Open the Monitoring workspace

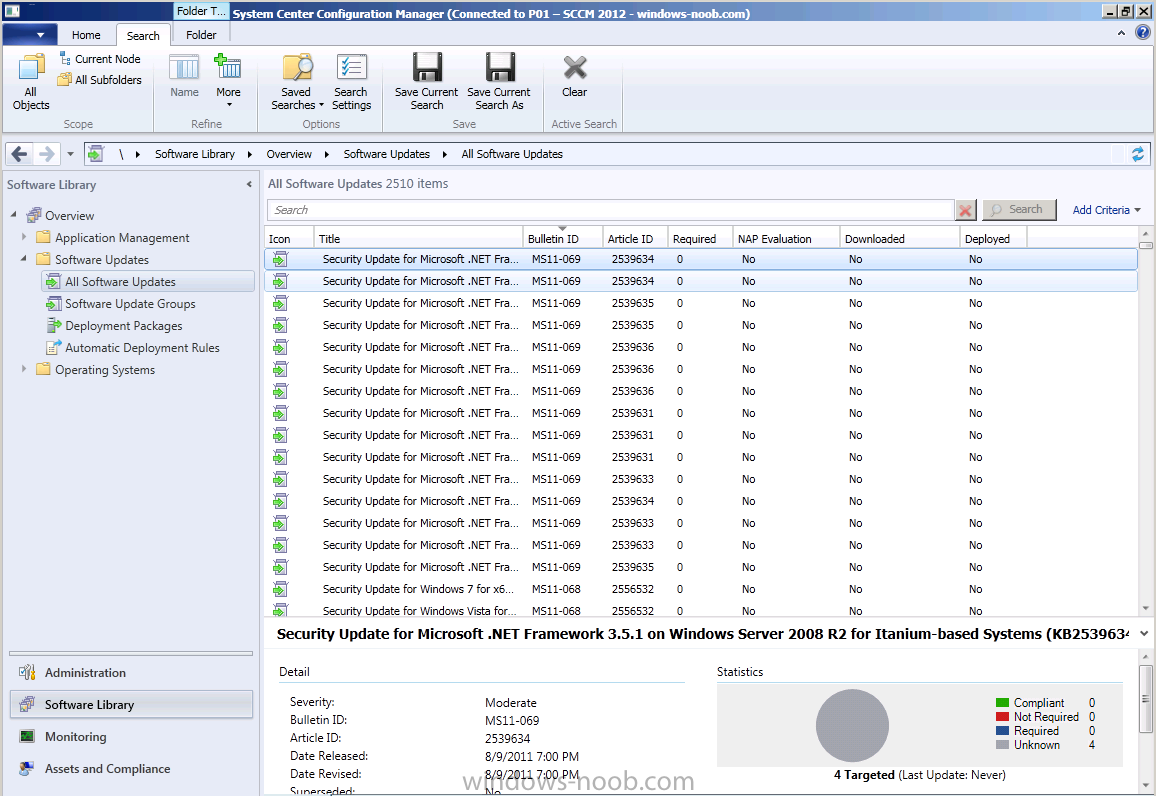coord(131,736)
